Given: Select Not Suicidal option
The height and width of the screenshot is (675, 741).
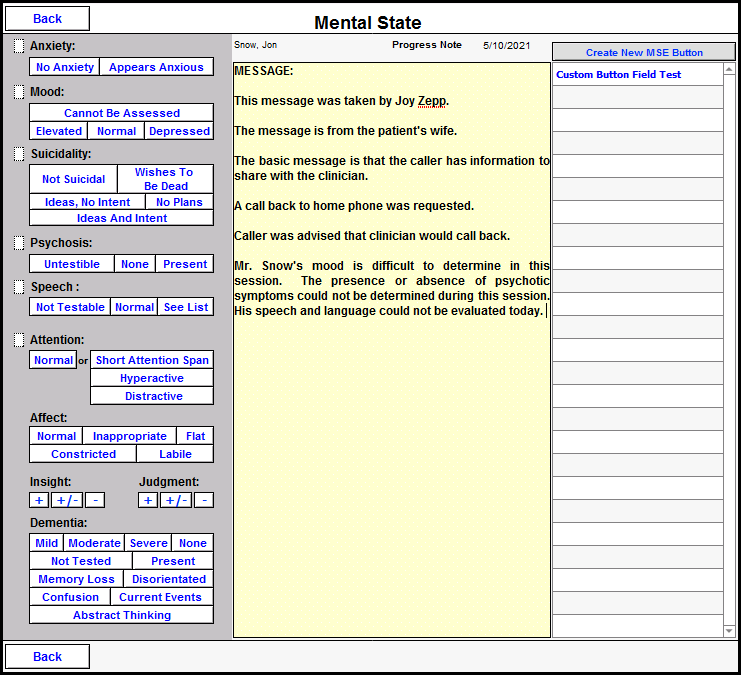Looking at the screenshot, I should (73, 179).
